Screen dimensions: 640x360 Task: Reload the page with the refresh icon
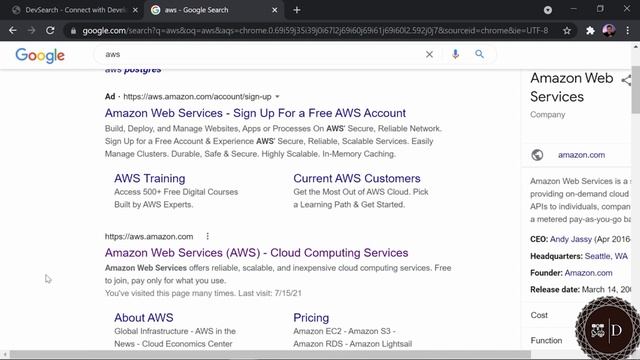[x=50, y=30]
